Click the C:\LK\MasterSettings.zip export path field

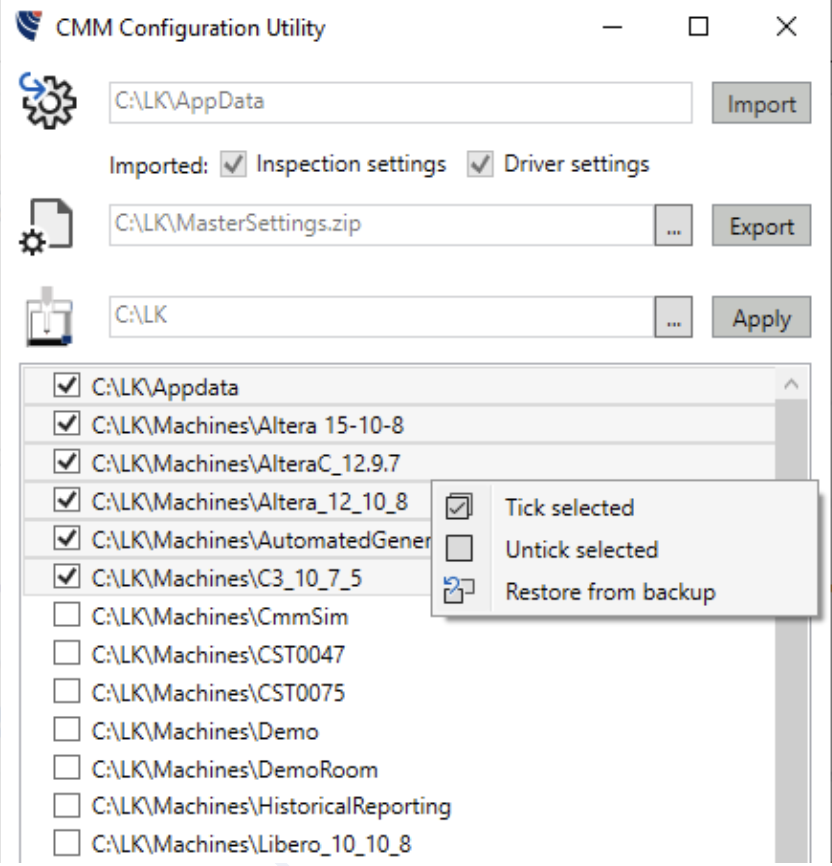[382, 225]
